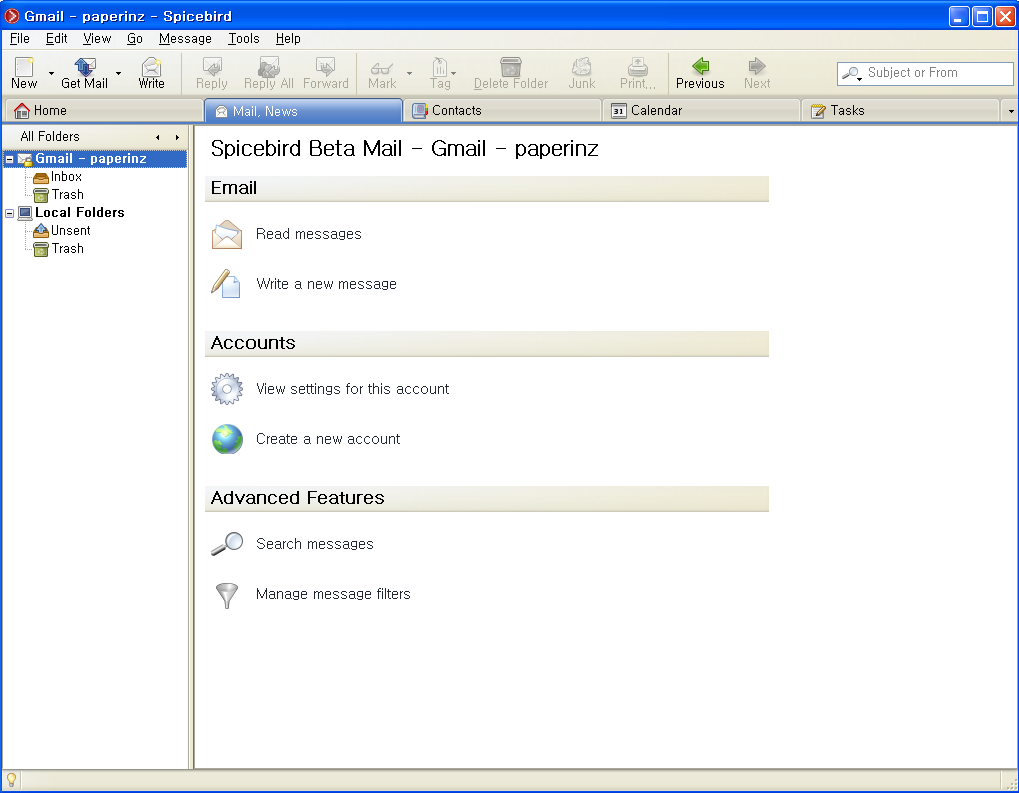This screenshot has height=793, width=1019.
Task: Click the Tag toolbar icon
Action: pos(439,66)
